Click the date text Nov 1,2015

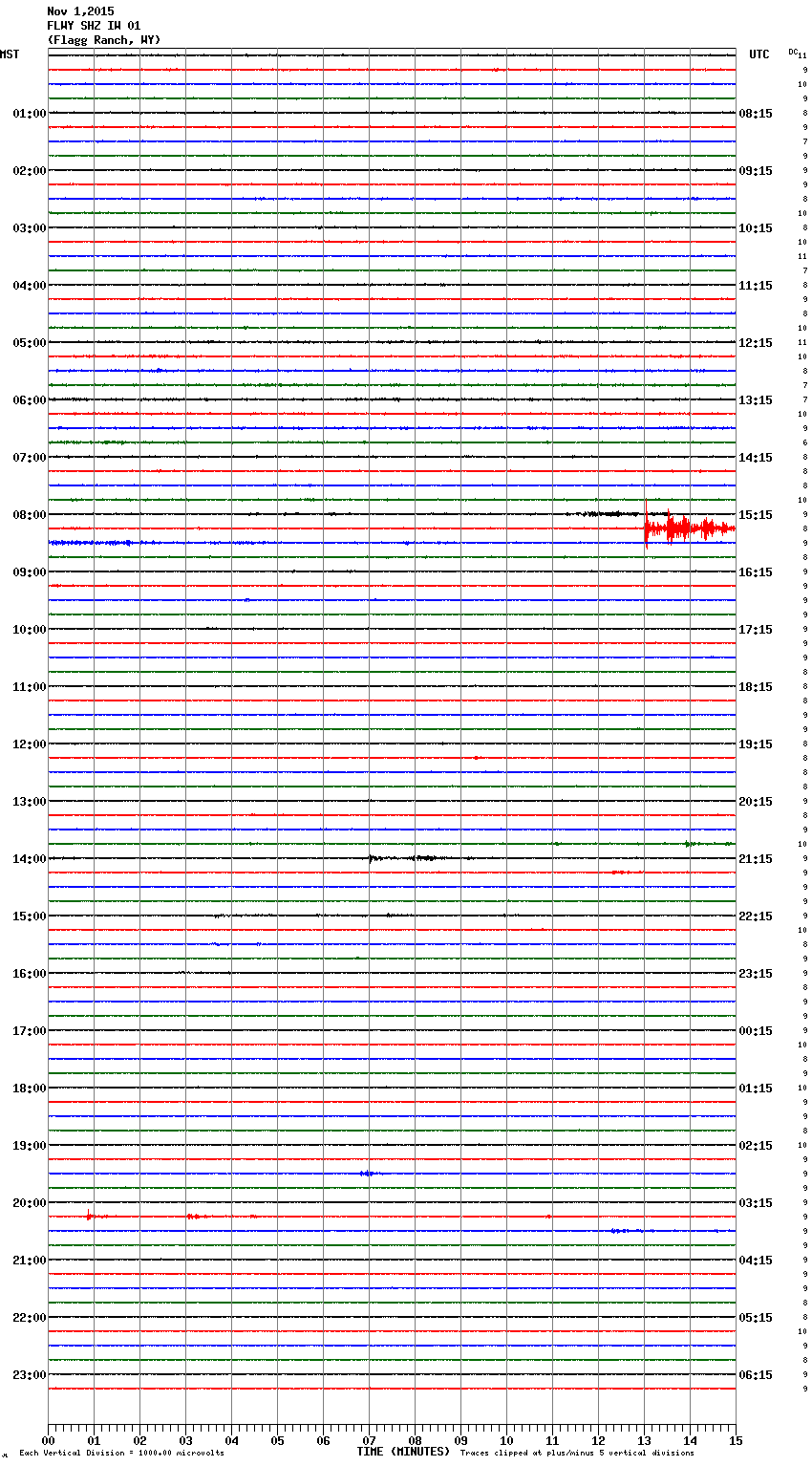80,11
